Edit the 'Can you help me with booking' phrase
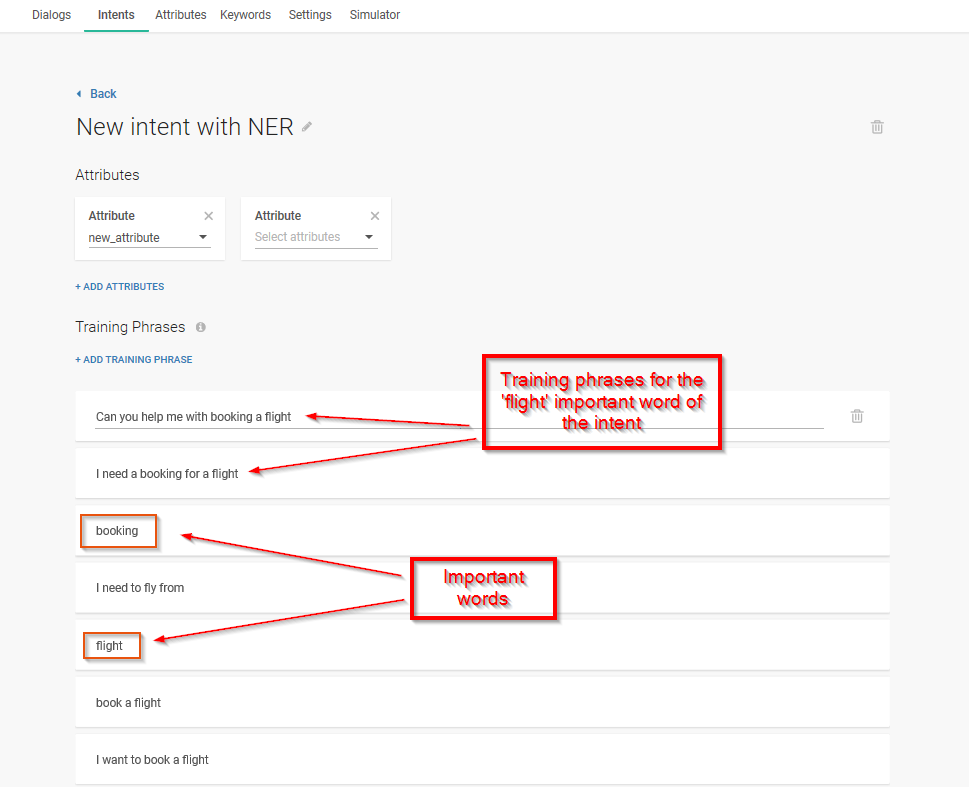The height and width of the screenshot is (787, 969). coord(193,417)
